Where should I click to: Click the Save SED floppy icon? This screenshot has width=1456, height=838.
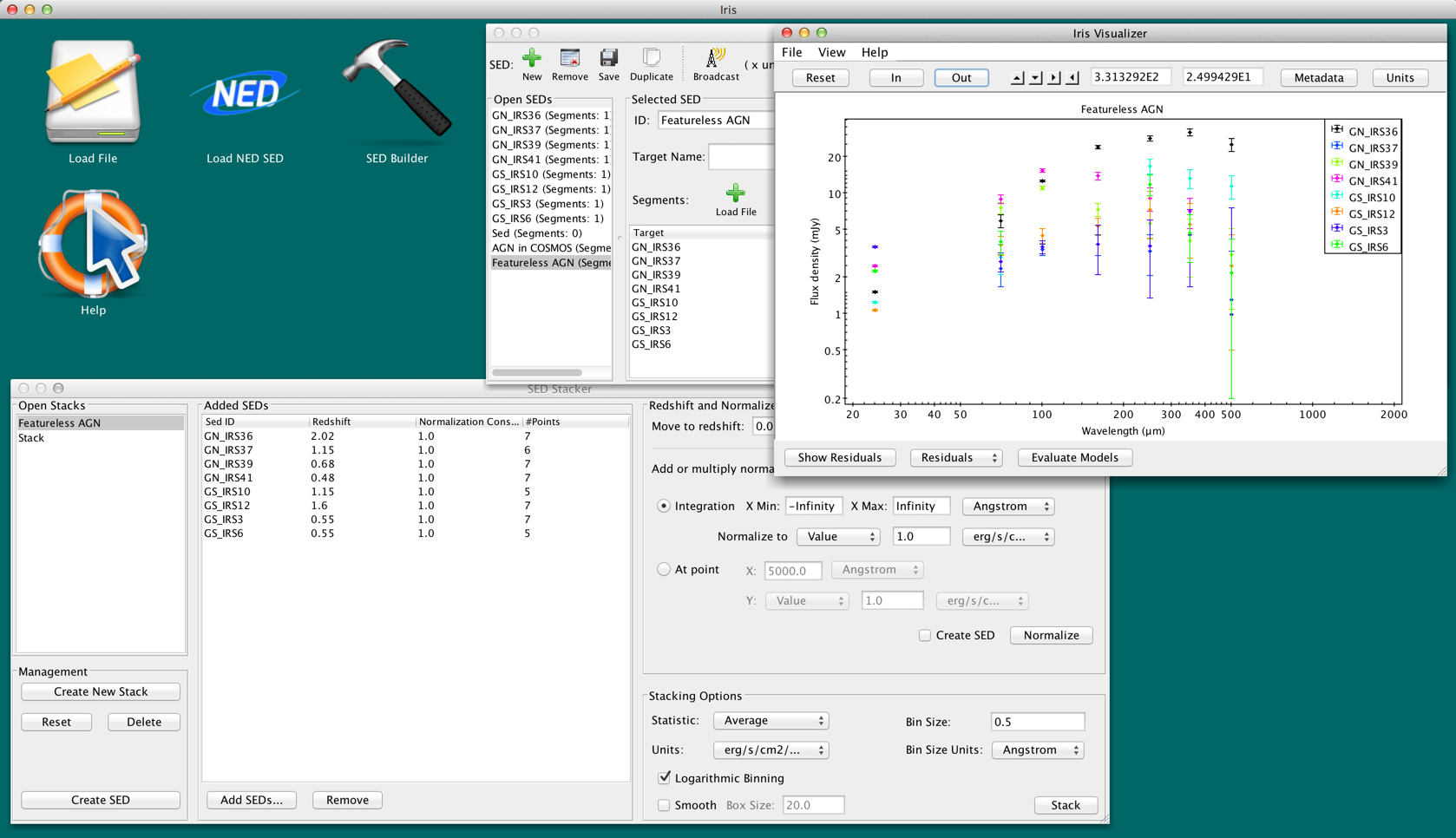[609, 59]
